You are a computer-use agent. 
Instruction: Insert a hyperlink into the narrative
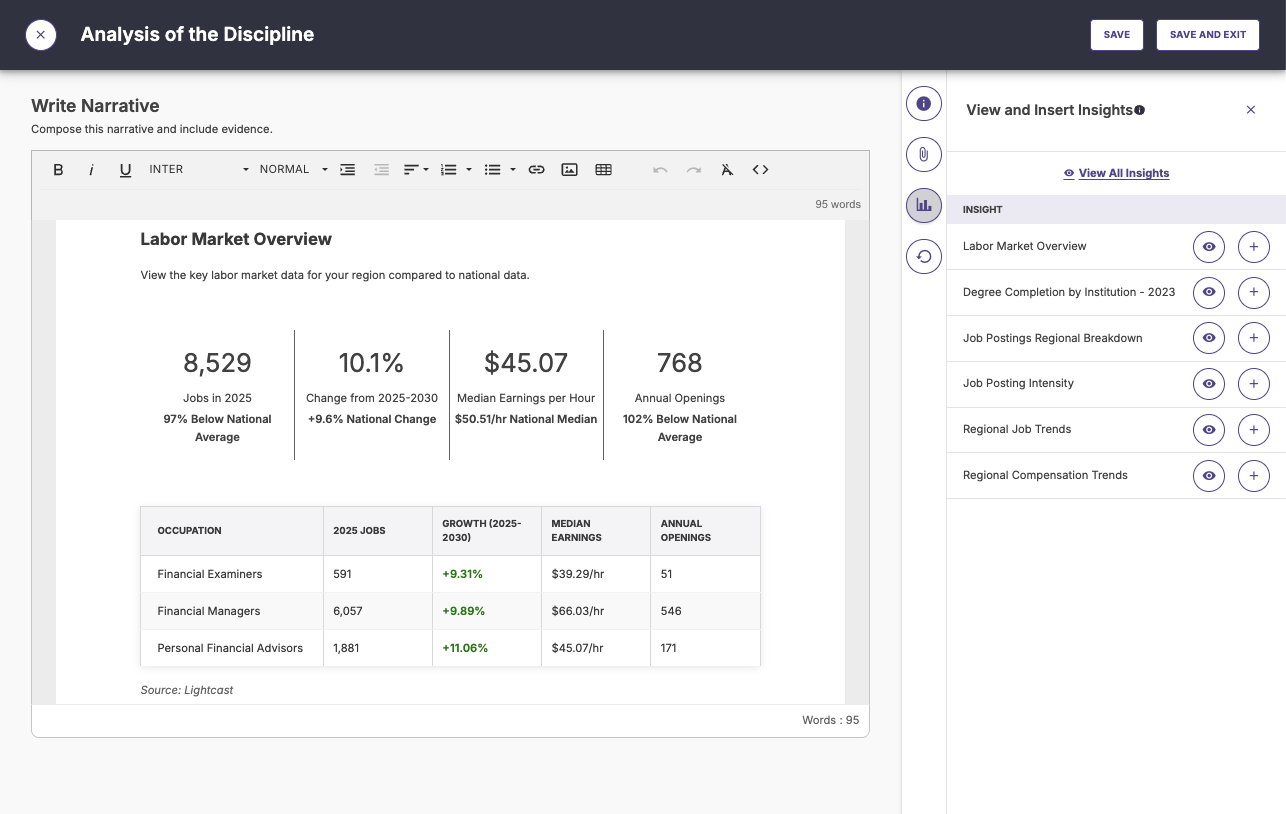tap(536, 170)
